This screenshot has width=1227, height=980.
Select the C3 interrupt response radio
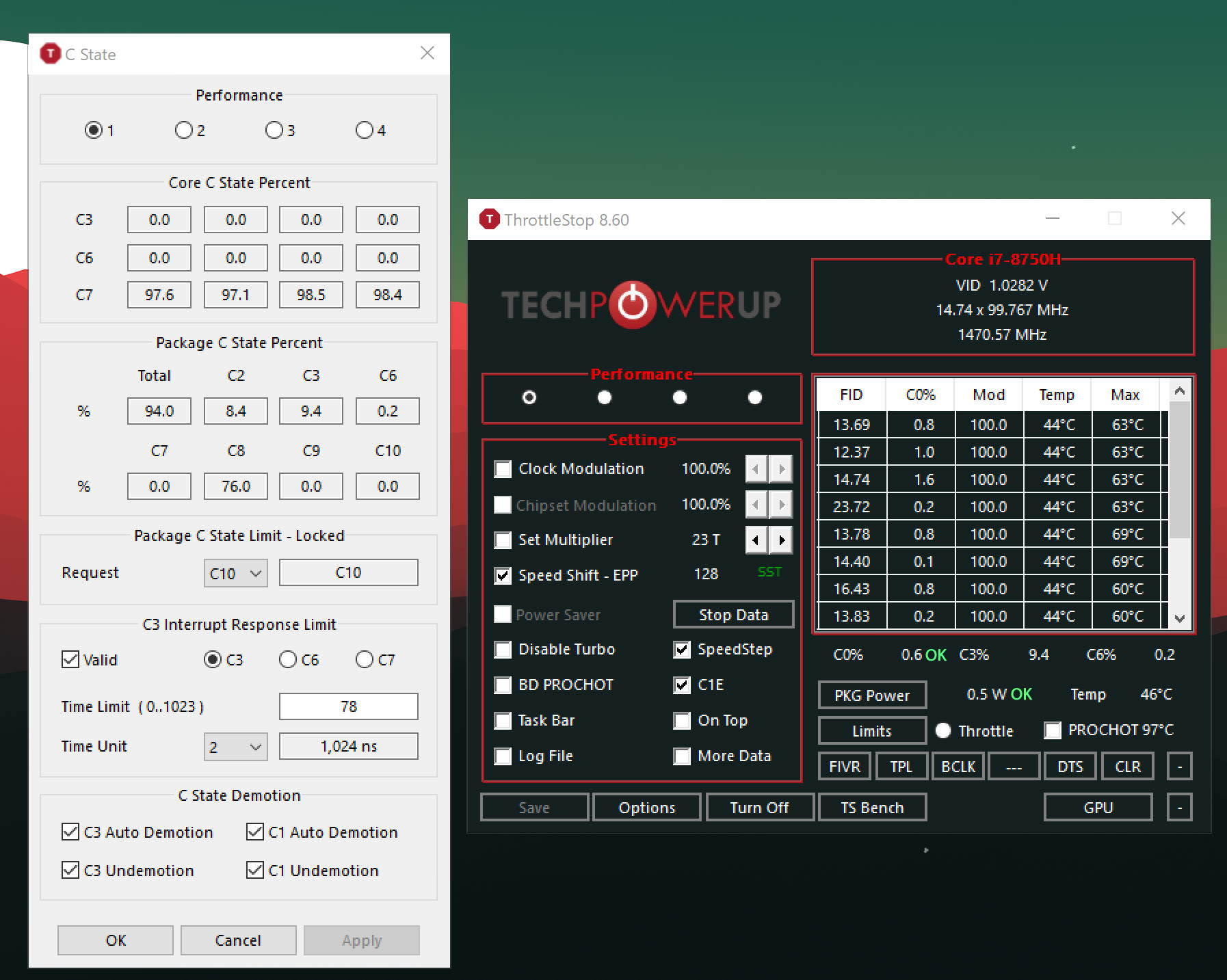pos(213,659)
